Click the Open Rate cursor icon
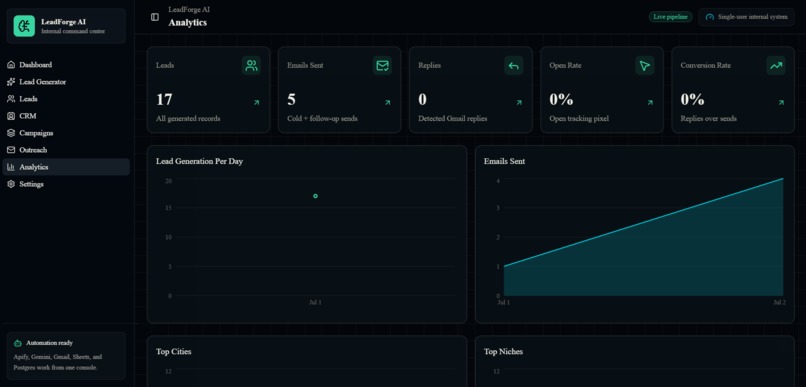This screenshot has width=806, height=387. tap(645, 66)
